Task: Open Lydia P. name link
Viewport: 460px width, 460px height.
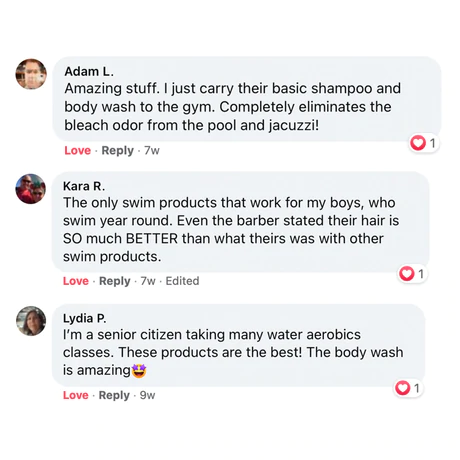Action: (x=85, y=318)
